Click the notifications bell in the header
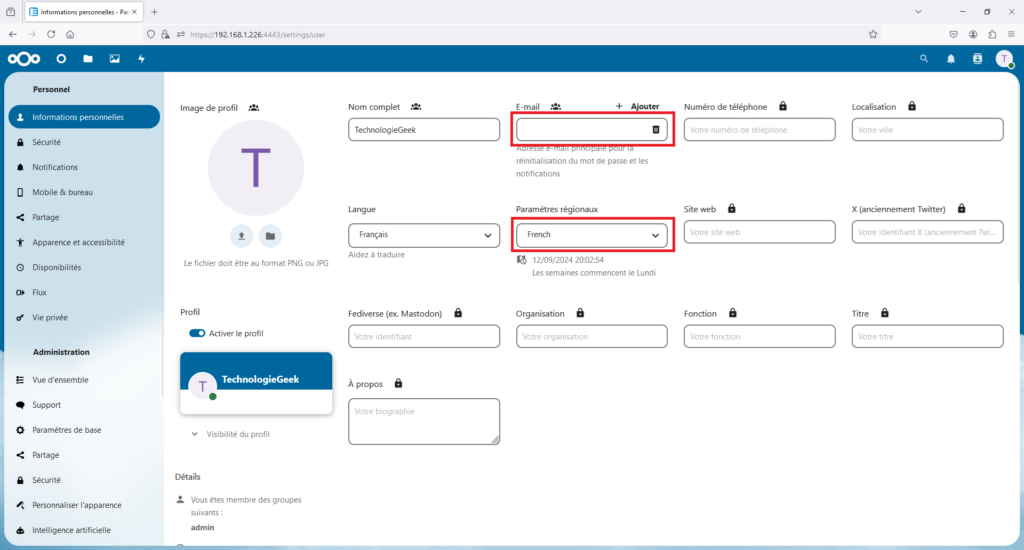 pyautogui.click(x=951, y=59)
